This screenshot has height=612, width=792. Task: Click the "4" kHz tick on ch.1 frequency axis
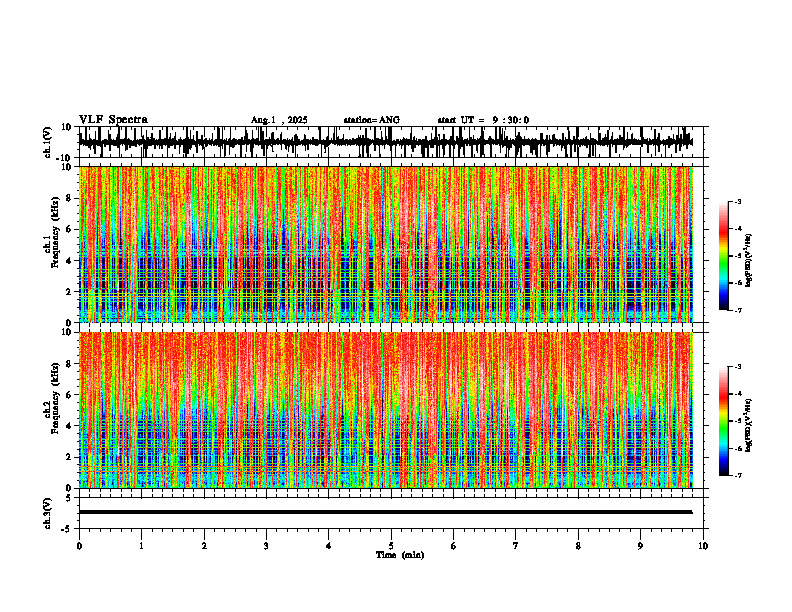(70, 261)
